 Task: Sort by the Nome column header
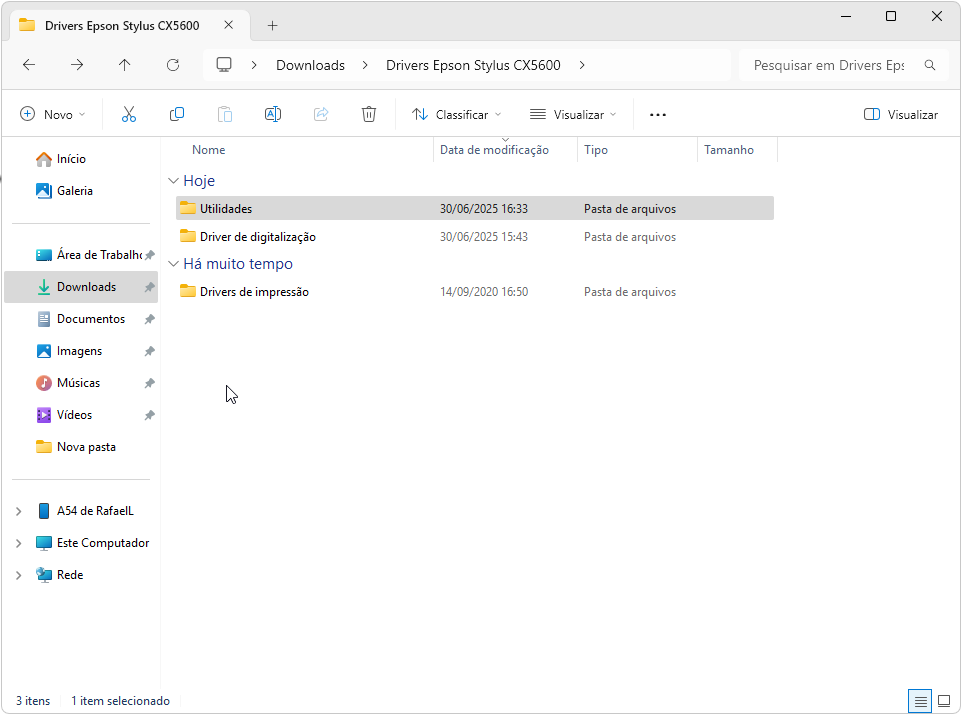tap(209, 150)
